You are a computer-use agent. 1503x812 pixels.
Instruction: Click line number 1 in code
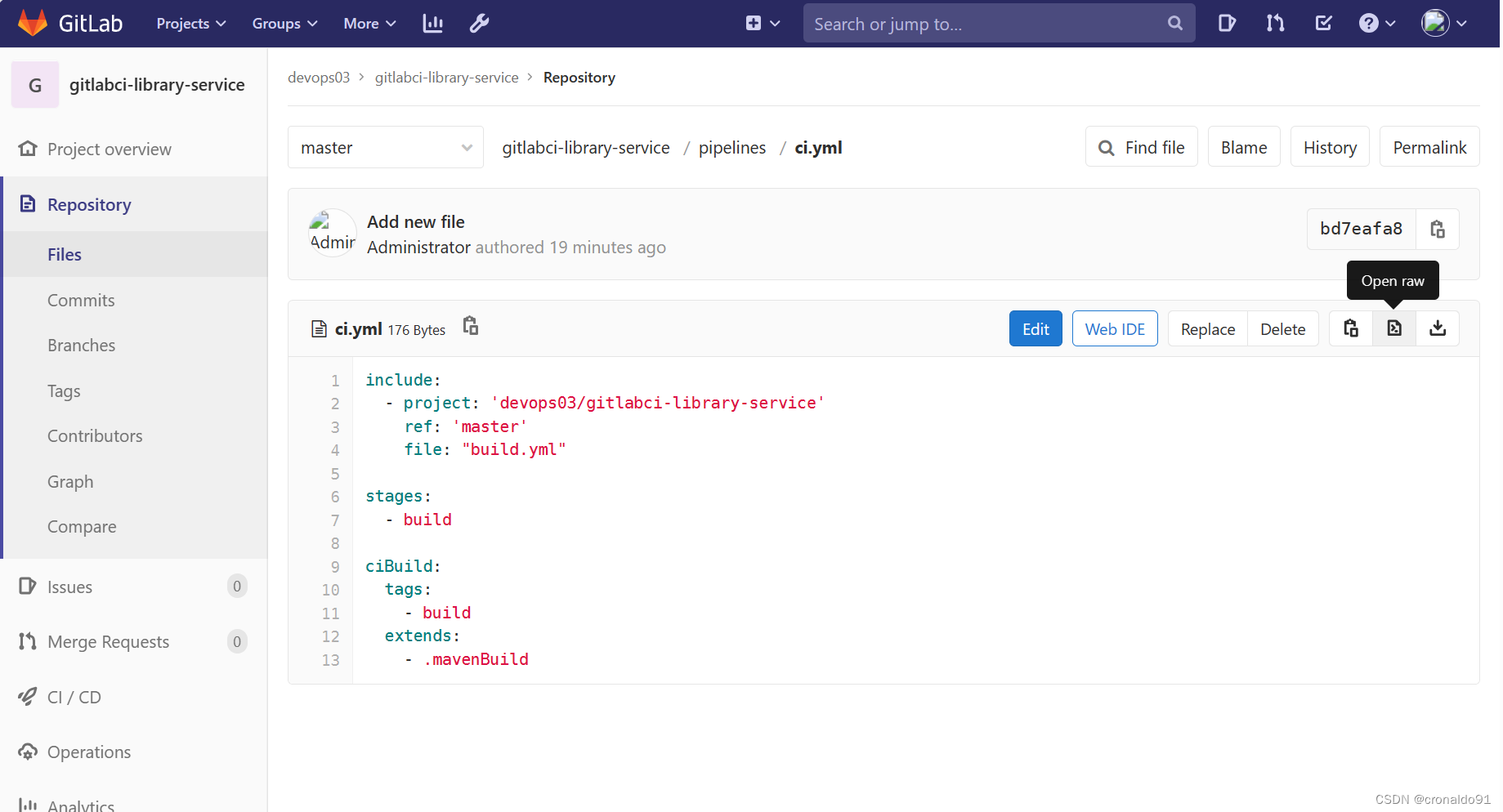click(335, 381)
